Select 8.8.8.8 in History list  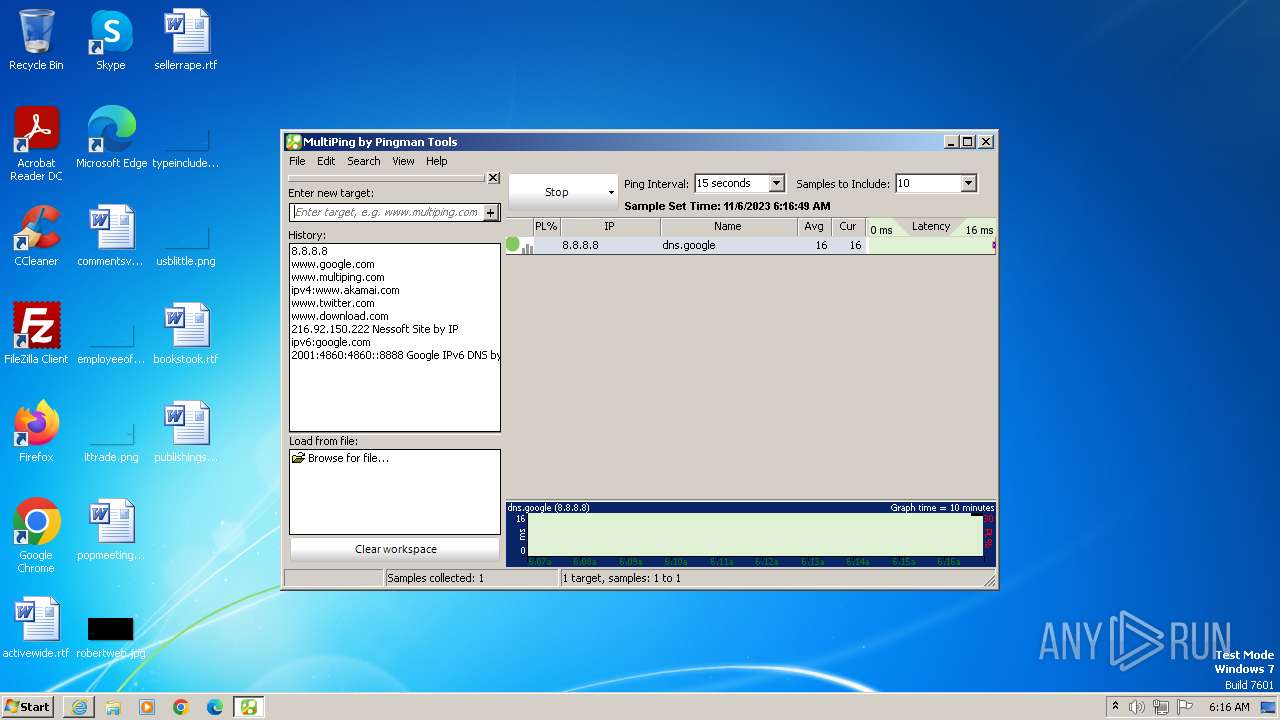coord(309,251)
